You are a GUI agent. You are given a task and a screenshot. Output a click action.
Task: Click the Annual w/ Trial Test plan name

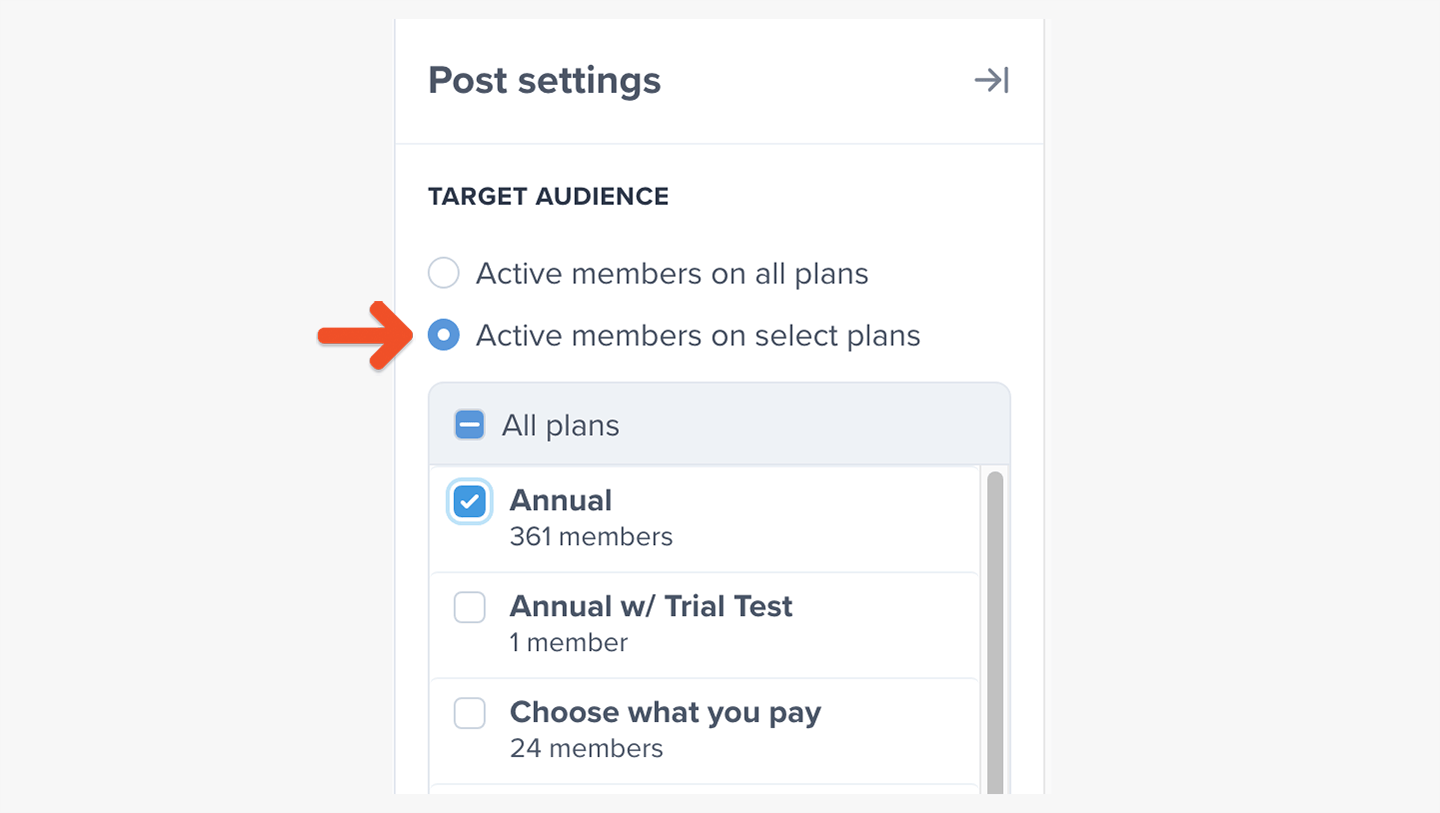coord(651,606)
